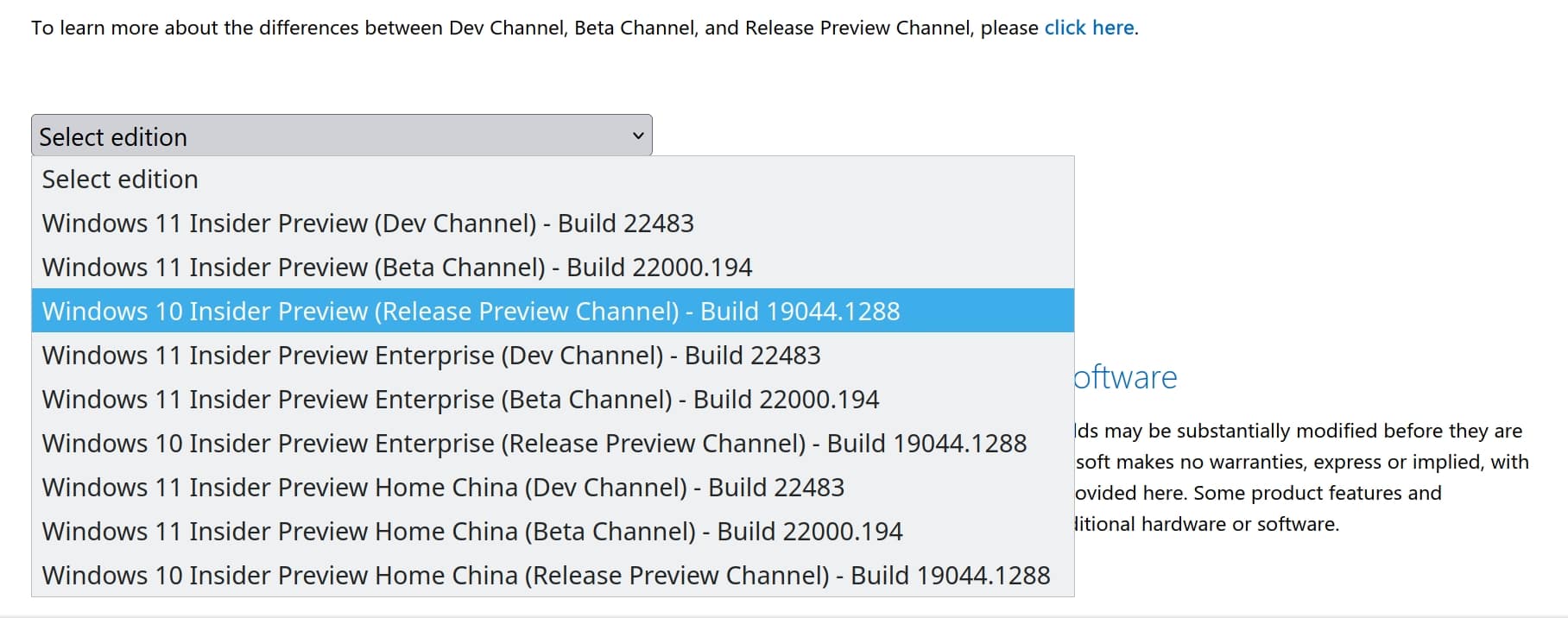Screen dimensions: 1568x618
Task: Choose Windows 11 Insider Preview Home China (Dev Channel)
Action: click(553, 488)
